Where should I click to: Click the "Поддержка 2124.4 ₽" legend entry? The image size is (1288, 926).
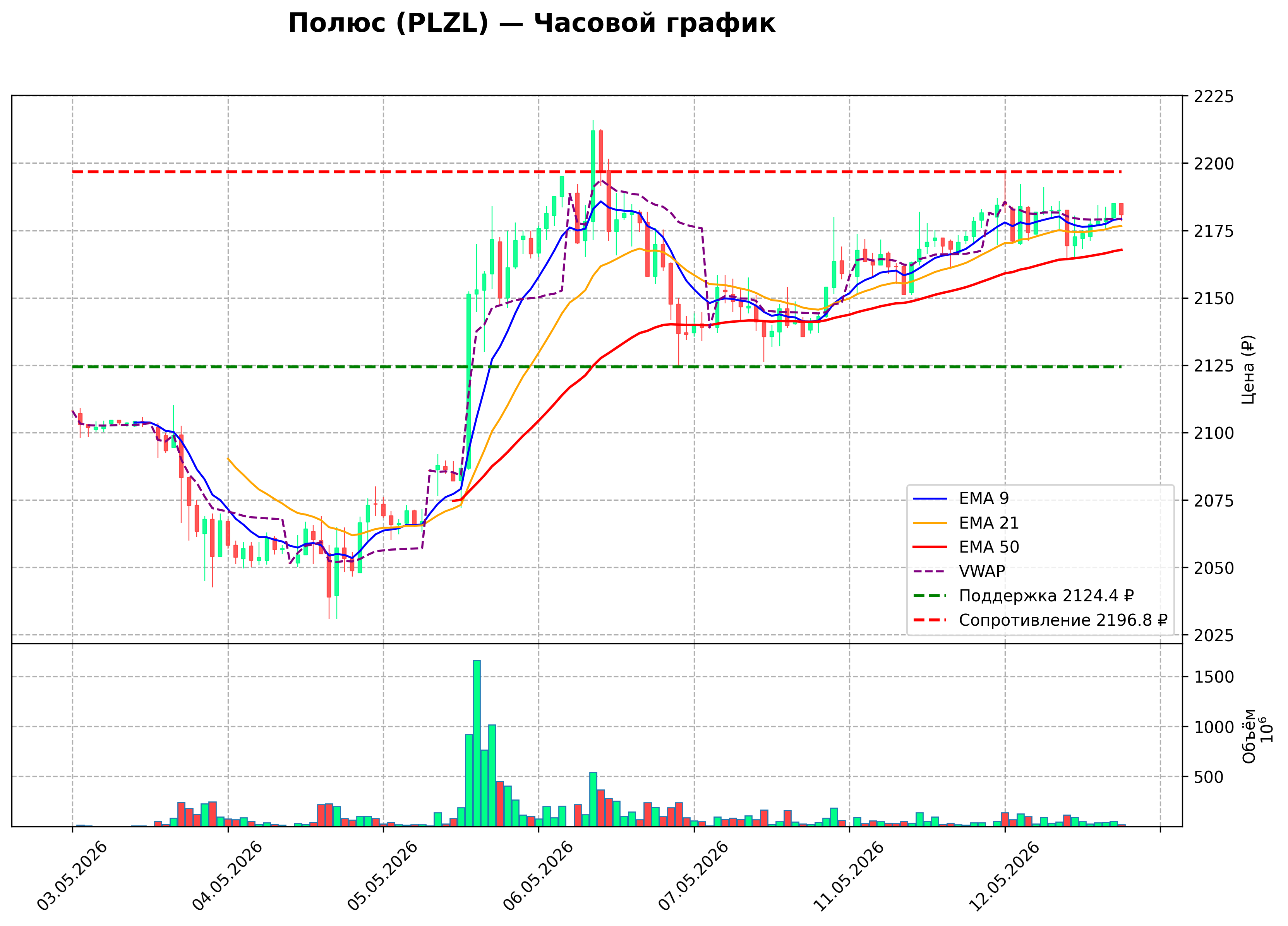1046,596
